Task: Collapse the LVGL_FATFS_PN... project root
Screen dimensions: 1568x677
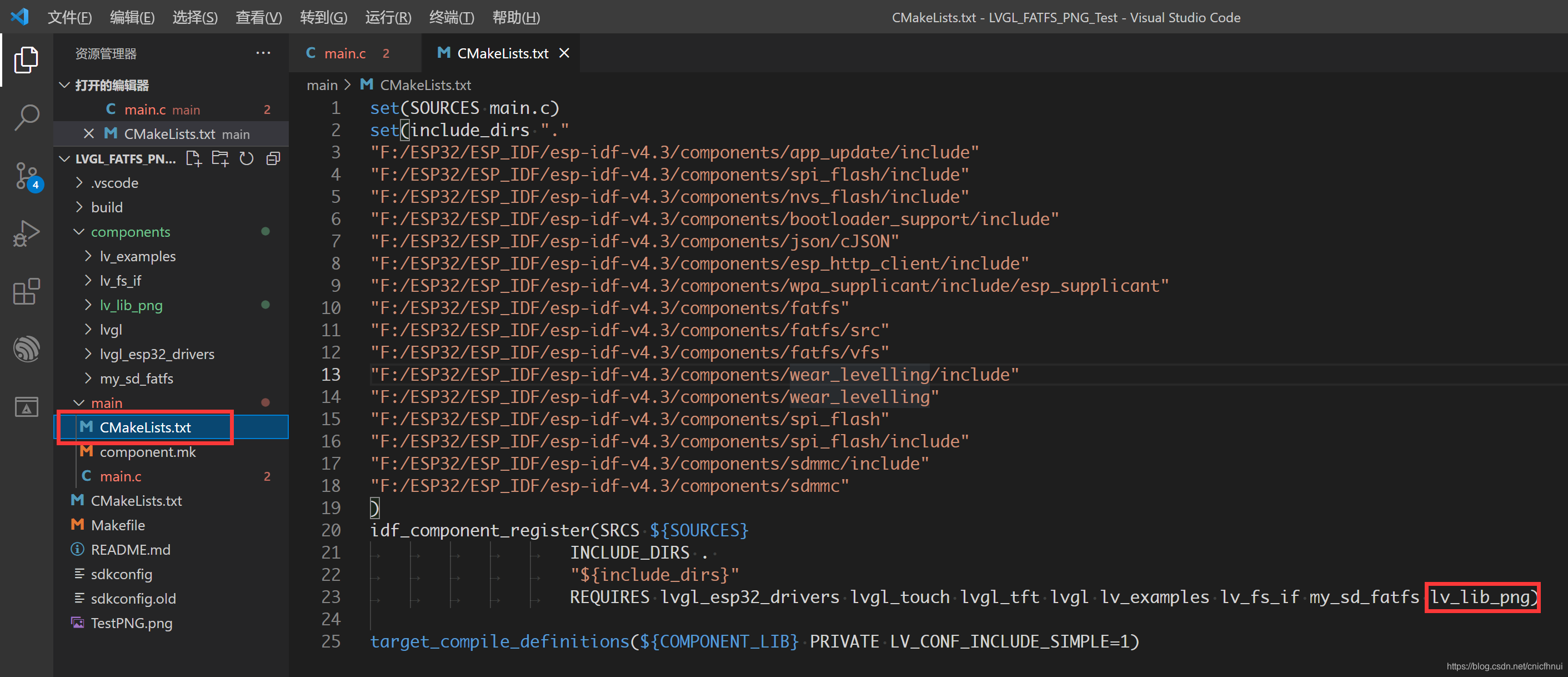Action: [64, 158]
